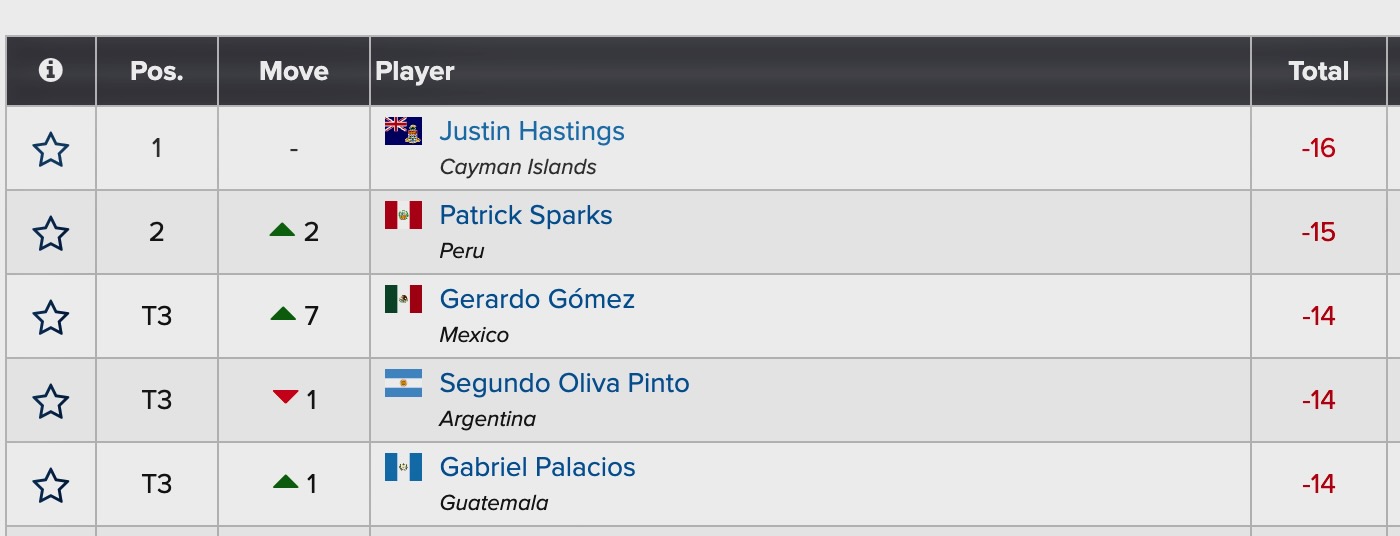Screen dimensions: 1400x536
Task: Open Patrick Sparks player link
Action: tap(526, 215)
